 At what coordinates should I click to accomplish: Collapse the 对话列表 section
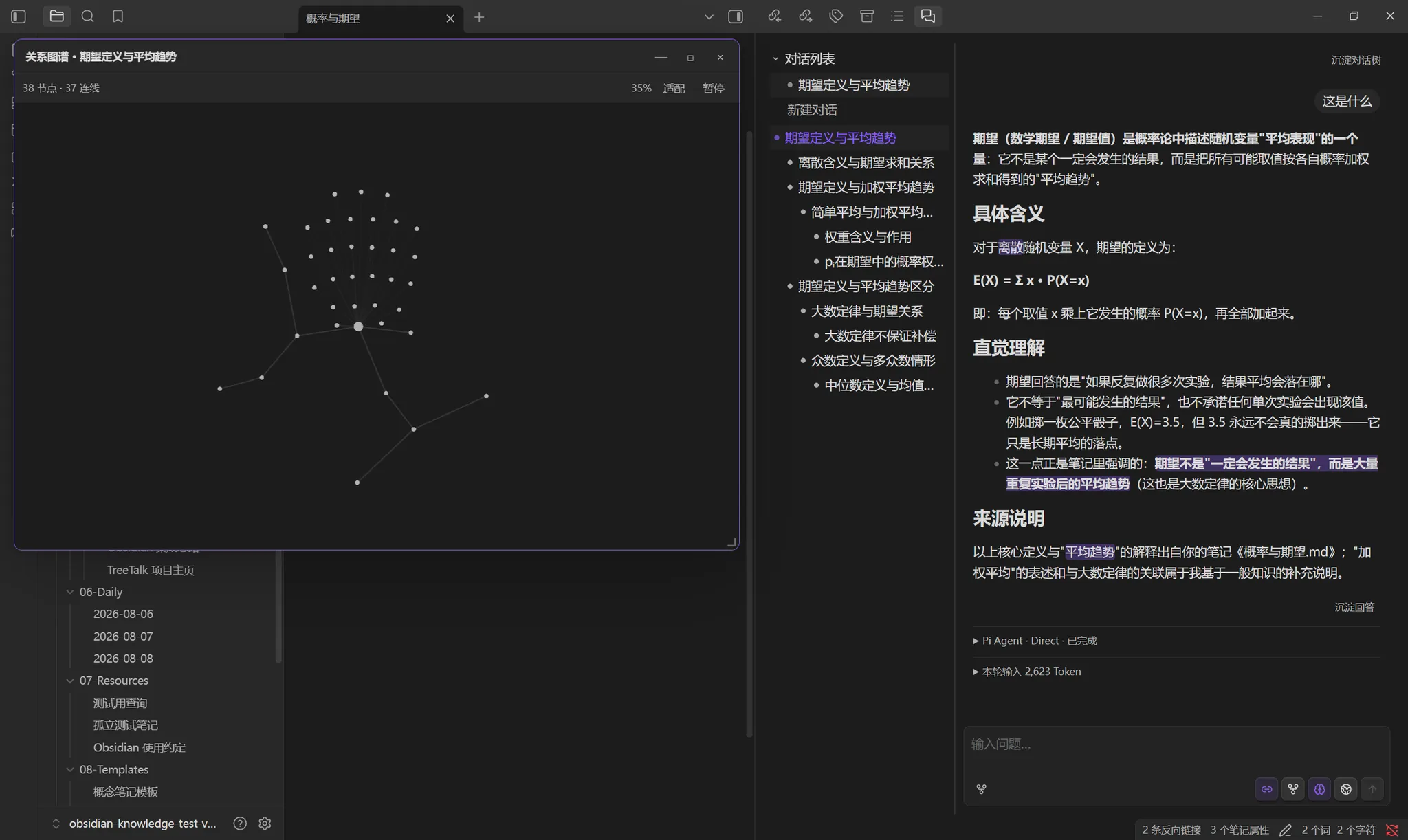click(x=775, y=59)
